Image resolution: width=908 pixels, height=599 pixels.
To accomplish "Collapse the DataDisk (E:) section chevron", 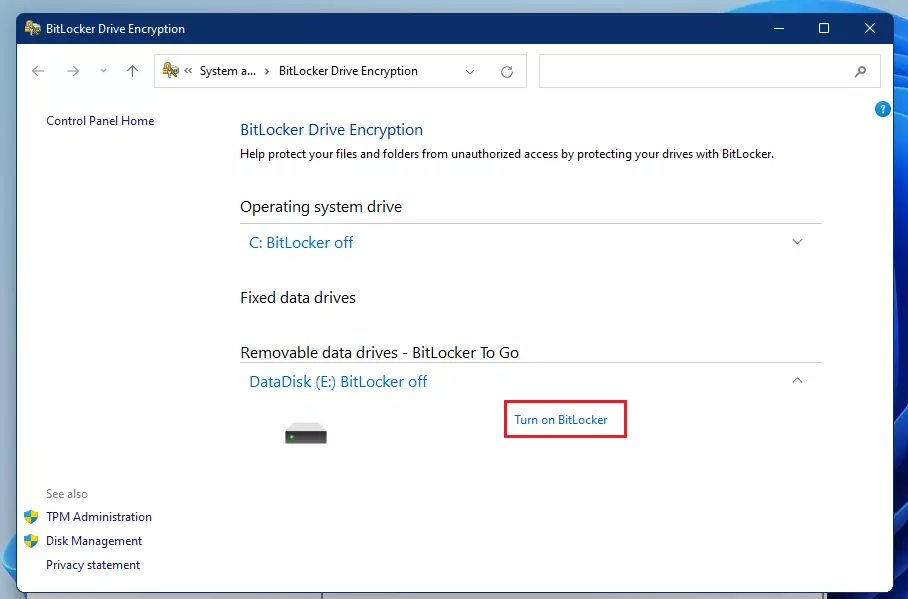I will [x=797, y=380].
